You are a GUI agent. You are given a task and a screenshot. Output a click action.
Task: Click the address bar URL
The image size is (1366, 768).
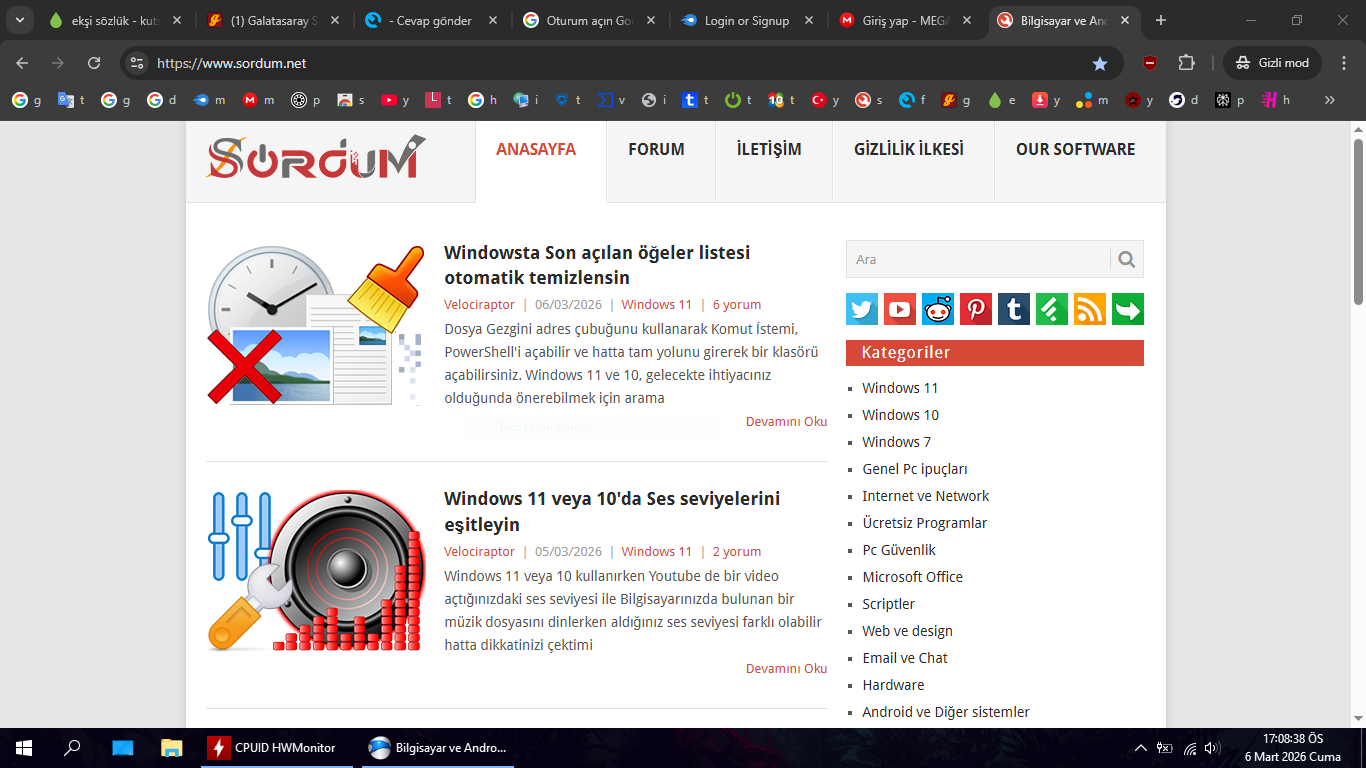(232, 63)
